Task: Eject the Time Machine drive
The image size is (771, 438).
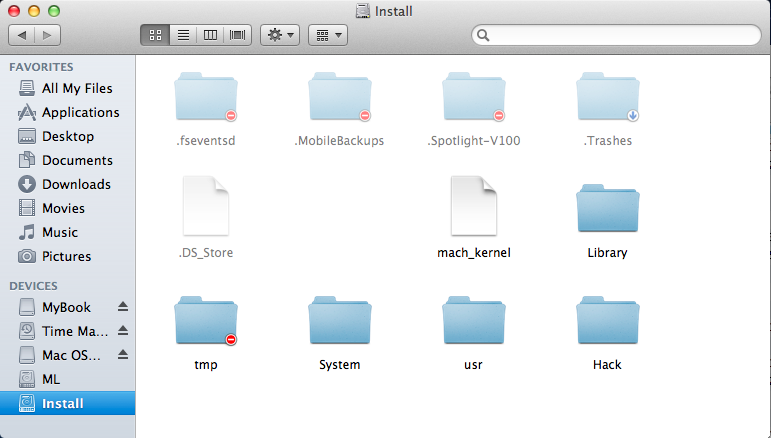Action: 123,330
